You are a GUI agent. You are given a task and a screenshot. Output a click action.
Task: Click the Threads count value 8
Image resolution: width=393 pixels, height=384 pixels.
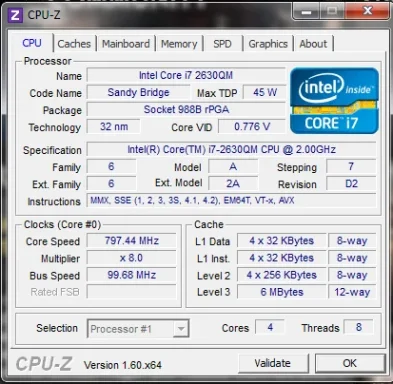[359, 327]
